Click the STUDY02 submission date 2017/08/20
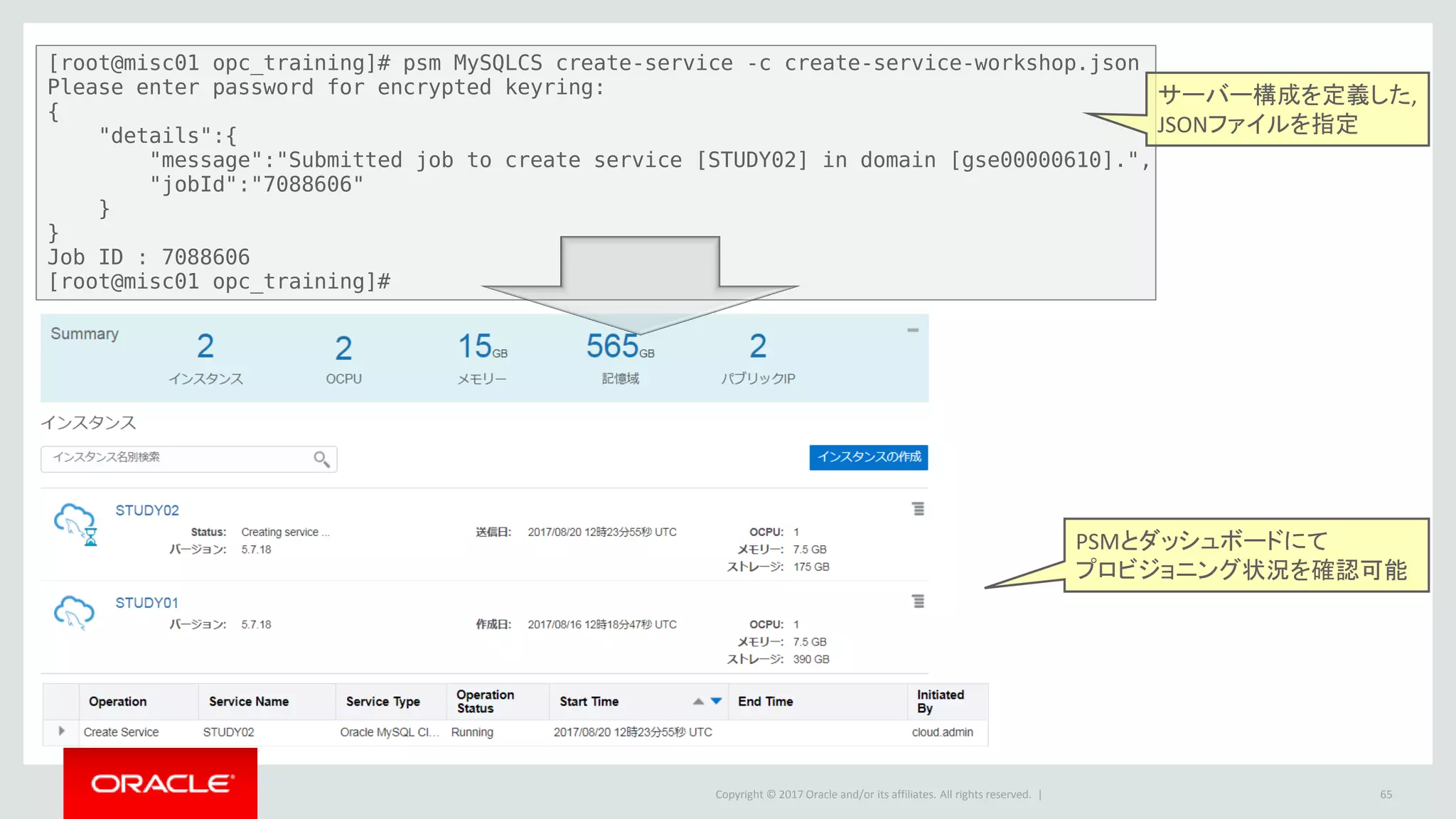The width and height of the screenshot is (1456, 819). [602, 532]
